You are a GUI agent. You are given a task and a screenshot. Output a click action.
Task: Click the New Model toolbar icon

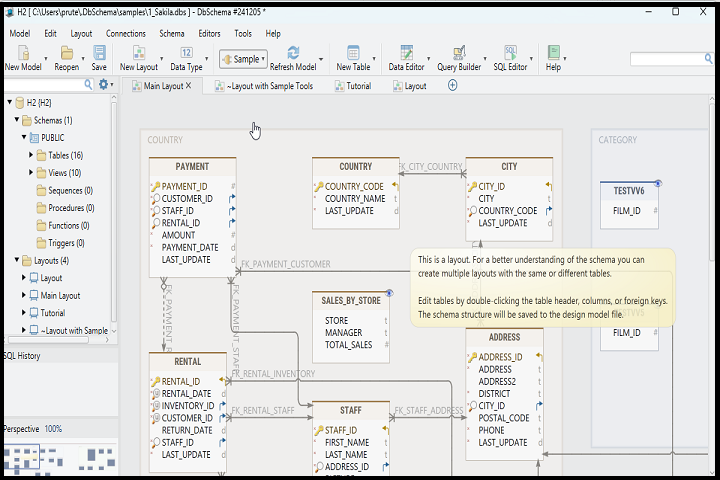(22, 53)
